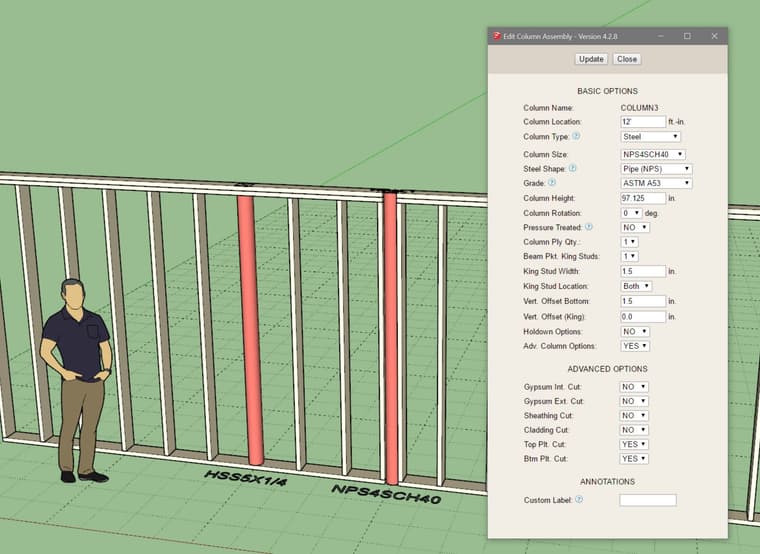
Task: Open the Column Type dropdown
Action: [651, 137]
